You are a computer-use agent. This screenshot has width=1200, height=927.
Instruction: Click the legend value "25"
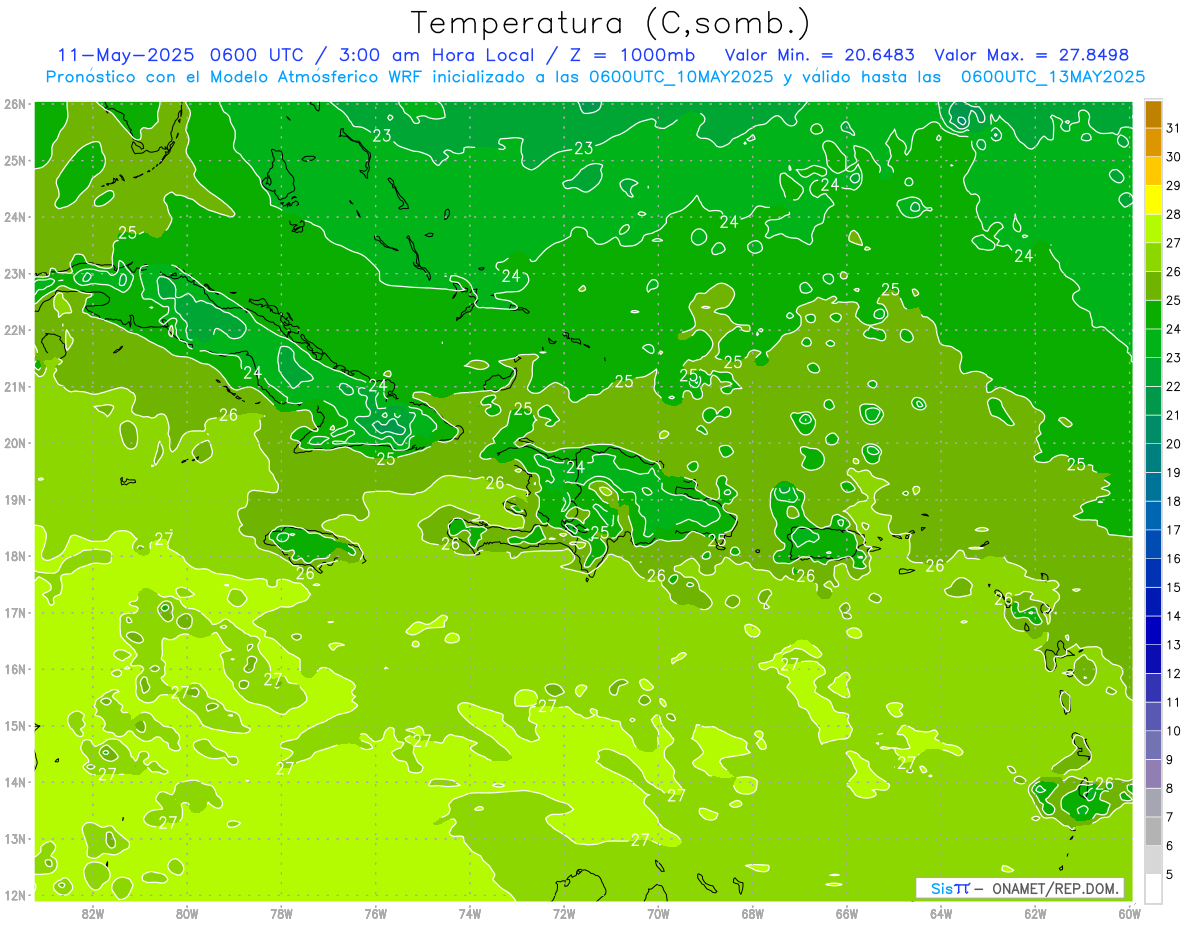tap(1174, 300)
